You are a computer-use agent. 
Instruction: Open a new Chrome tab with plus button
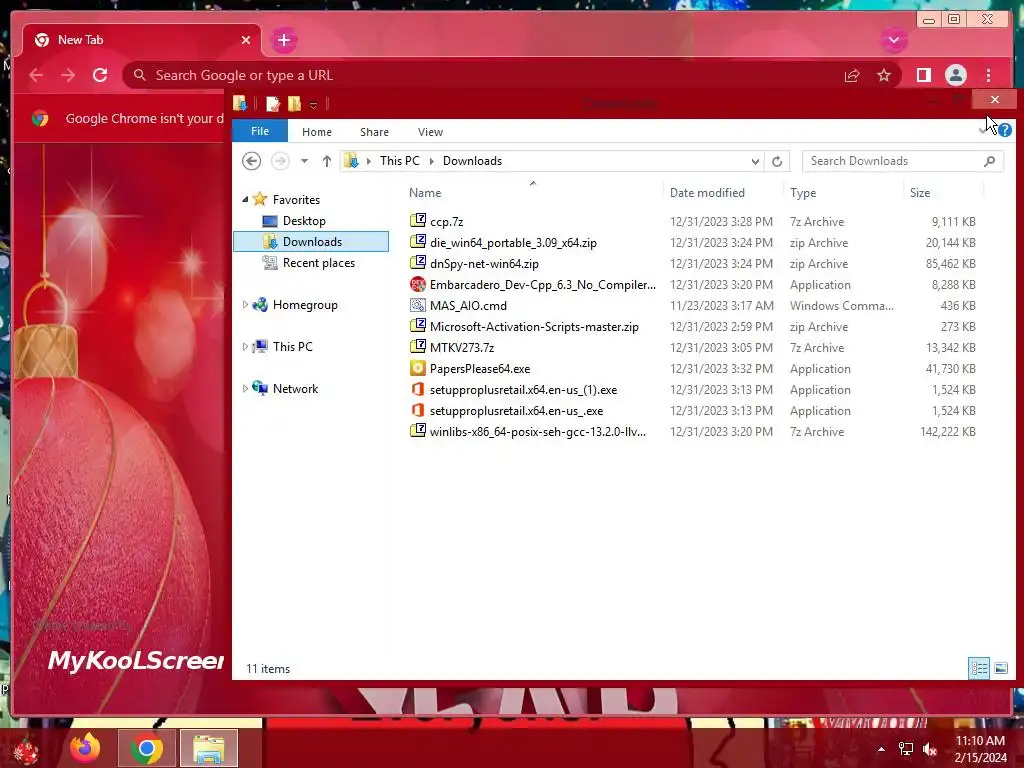tap(283, 40)
